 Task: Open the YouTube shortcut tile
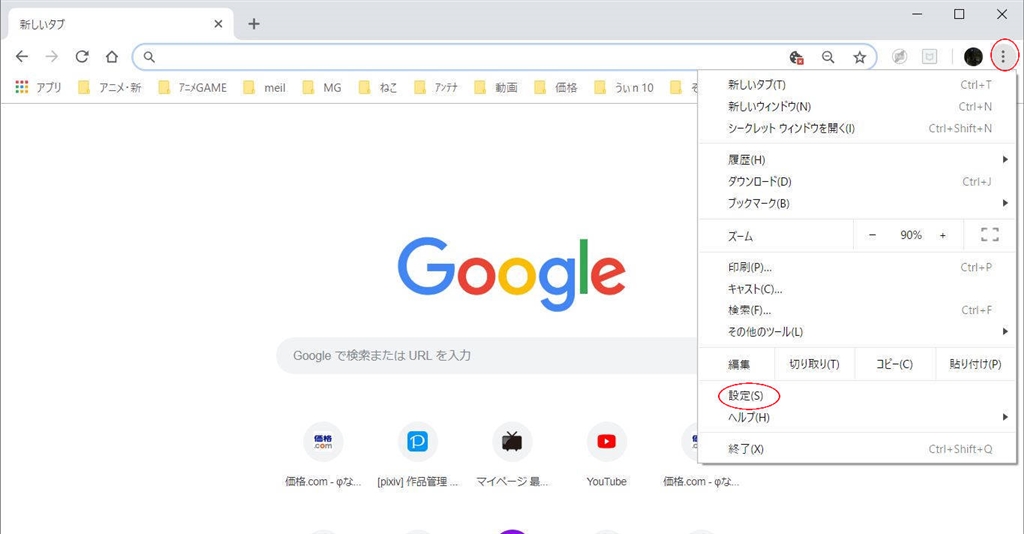point(607,455)
